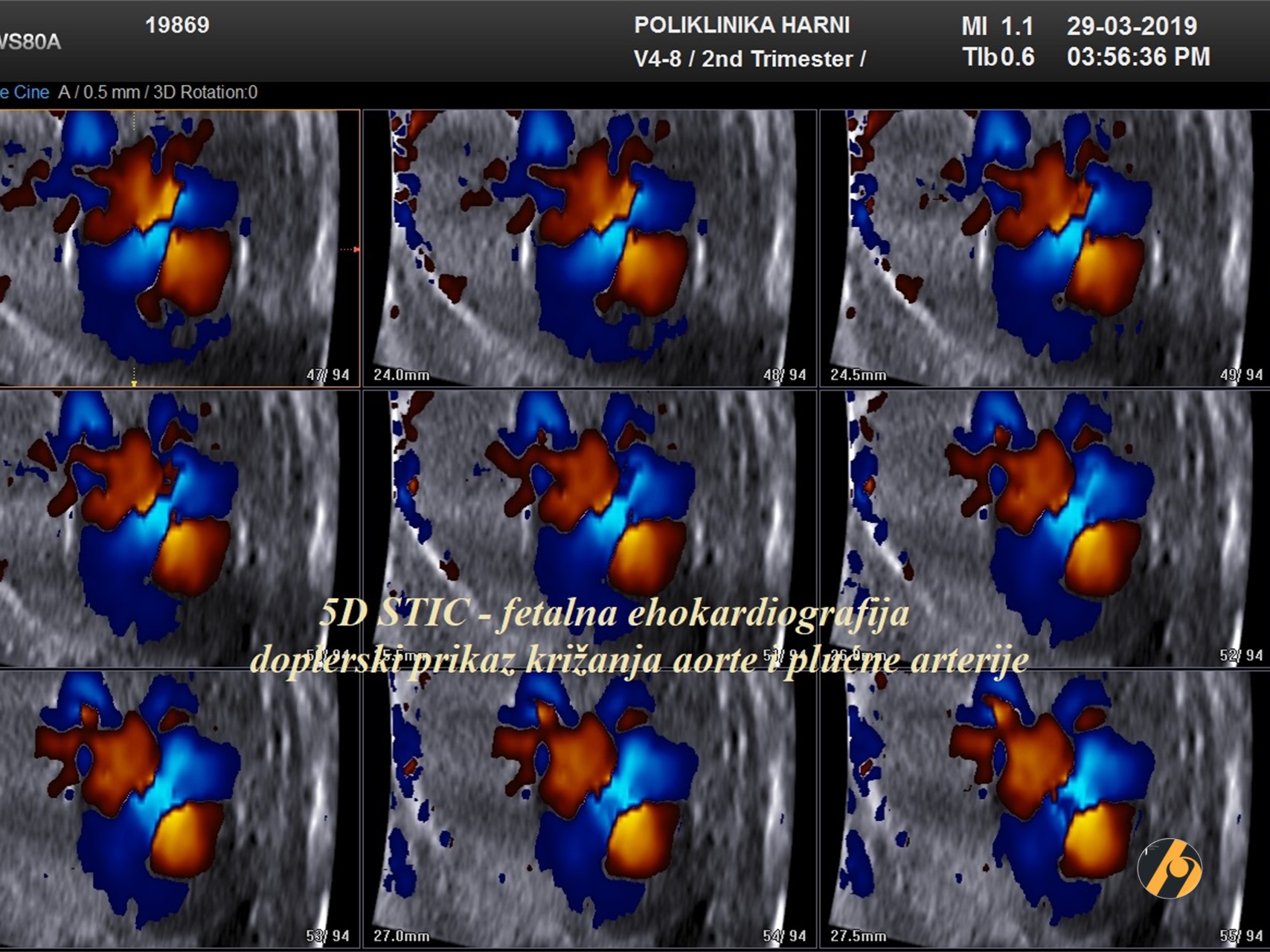The width and height of the screenshot is (1270, 952).
Task: Click the yellow arrow marker below slice 47
Action: coord(134,381)
